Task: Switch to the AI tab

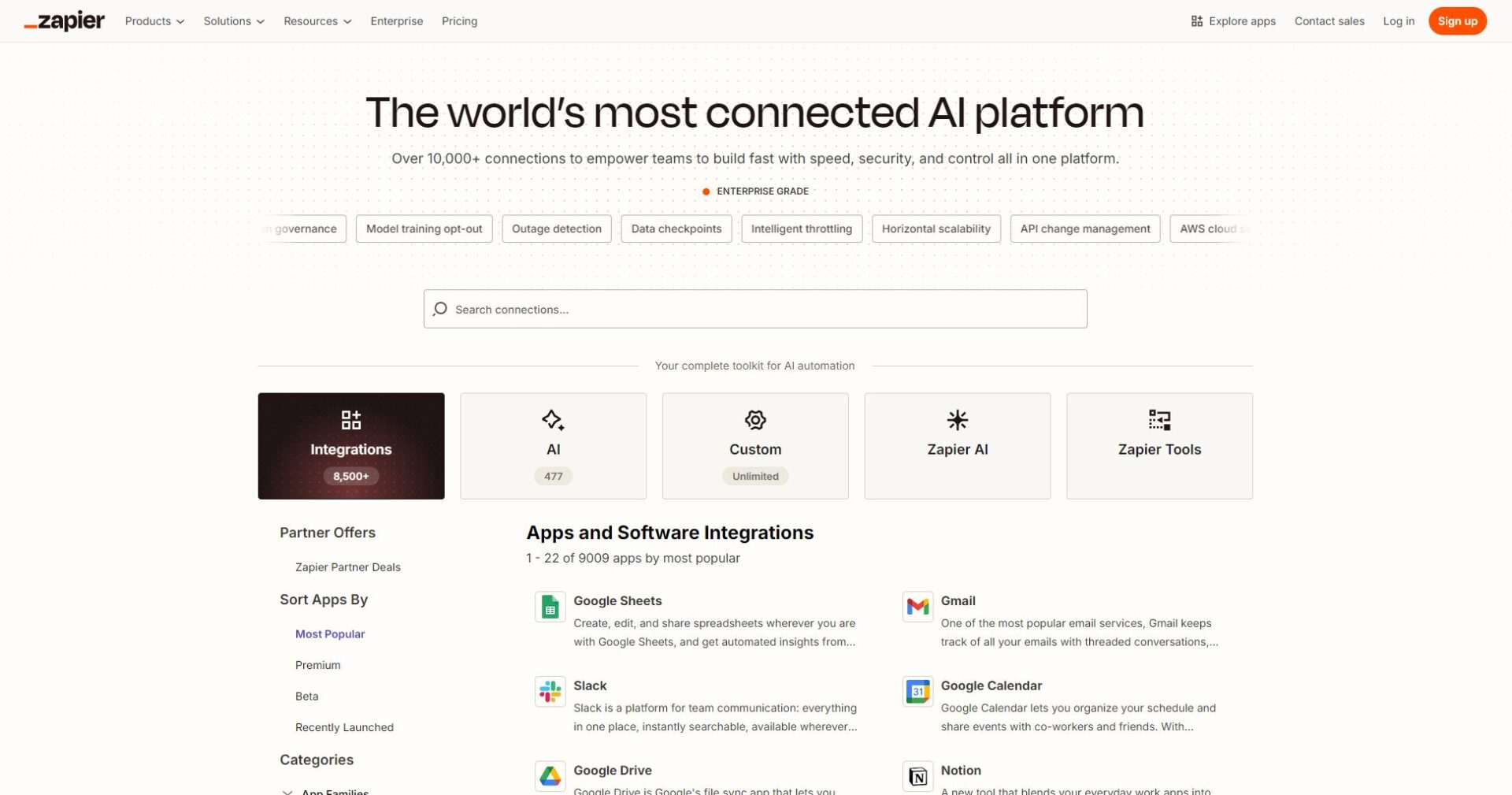Action: 553,446
